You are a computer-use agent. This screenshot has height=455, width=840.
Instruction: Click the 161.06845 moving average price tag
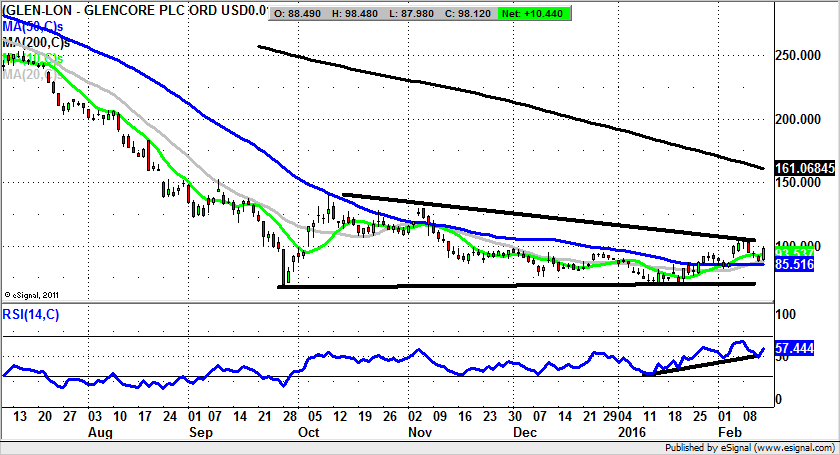[803, 168]
